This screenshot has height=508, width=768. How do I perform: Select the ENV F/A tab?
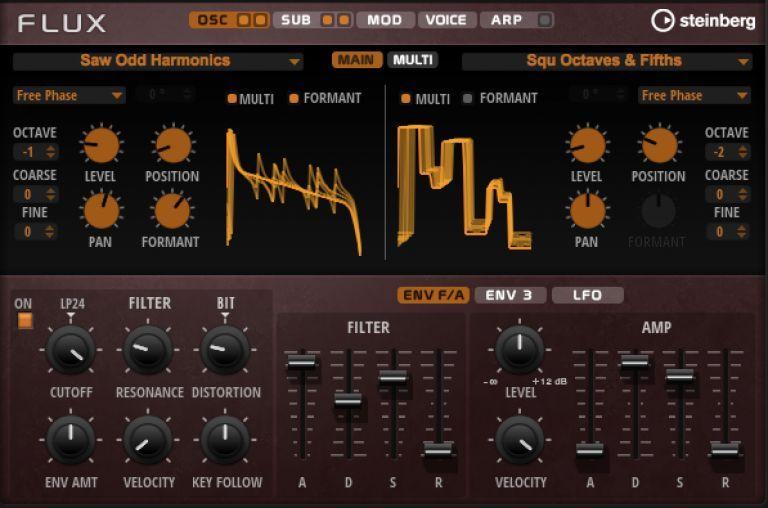pyautogui.click(x=433, y=295)
